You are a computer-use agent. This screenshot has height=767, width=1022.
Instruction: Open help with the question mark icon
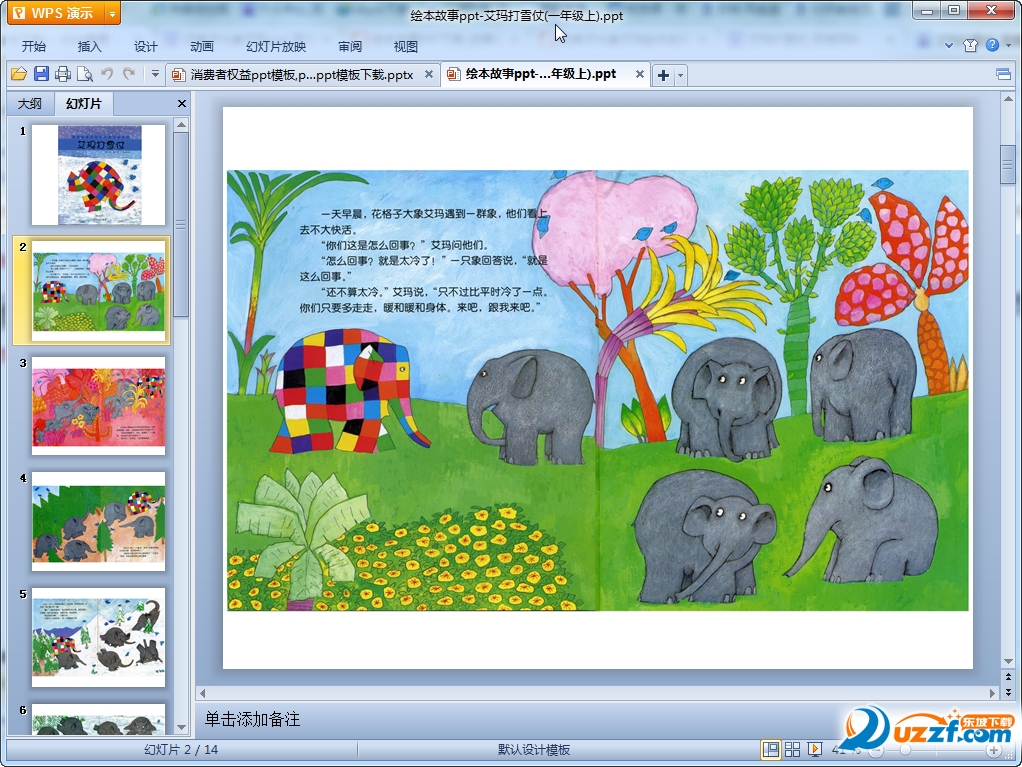[993, 45]
